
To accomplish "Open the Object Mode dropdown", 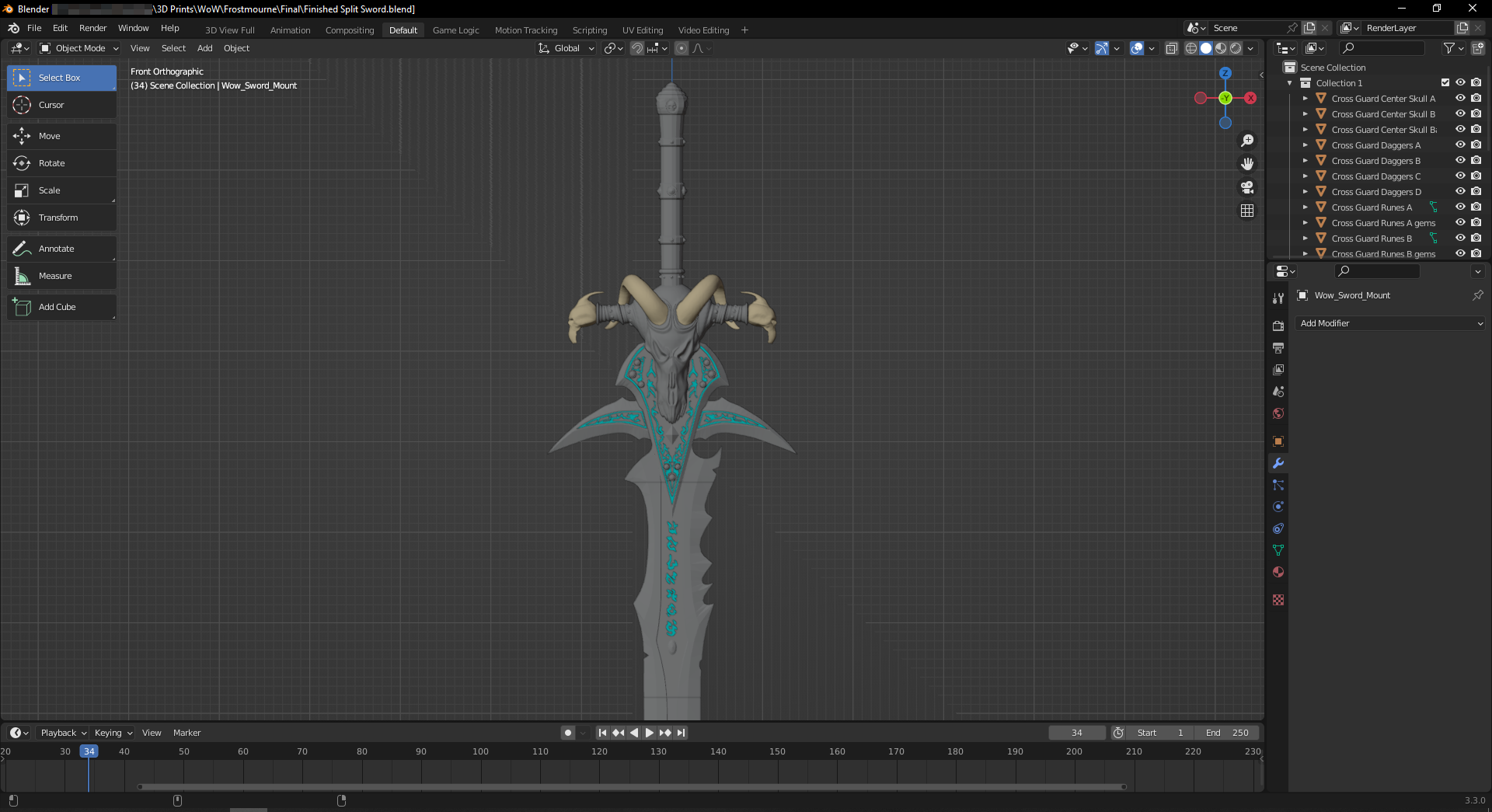I will pyautogui.click(x=78, y=48).
